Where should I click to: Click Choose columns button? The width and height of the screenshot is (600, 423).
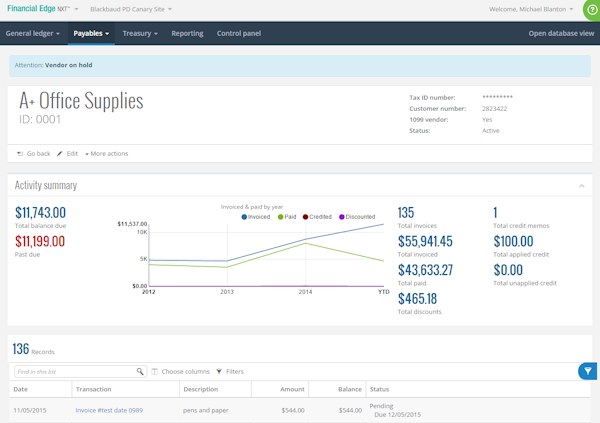[x=181, y=371]
